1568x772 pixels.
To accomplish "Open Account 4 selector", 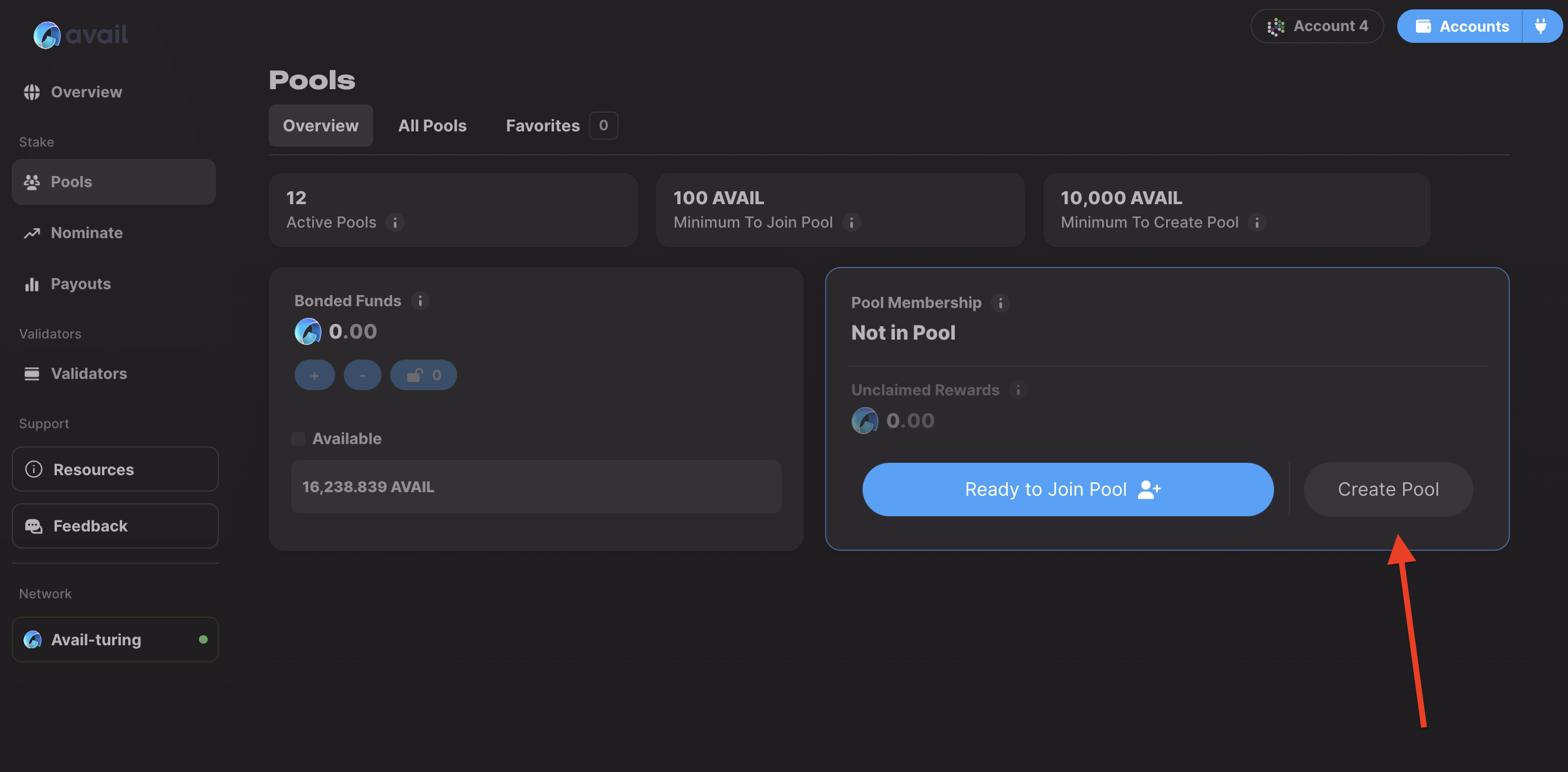I will click(1317, 26).
